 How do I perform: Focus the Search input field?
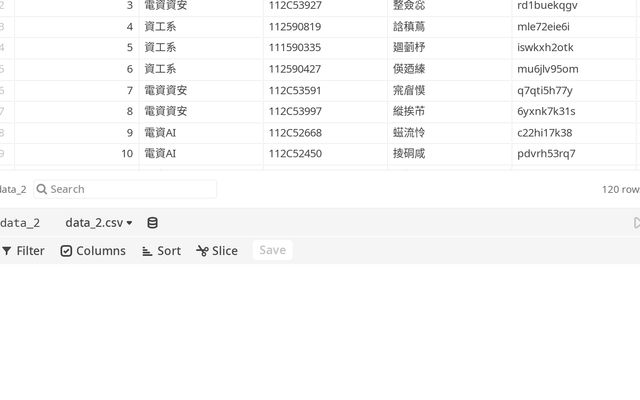[130, 189]
